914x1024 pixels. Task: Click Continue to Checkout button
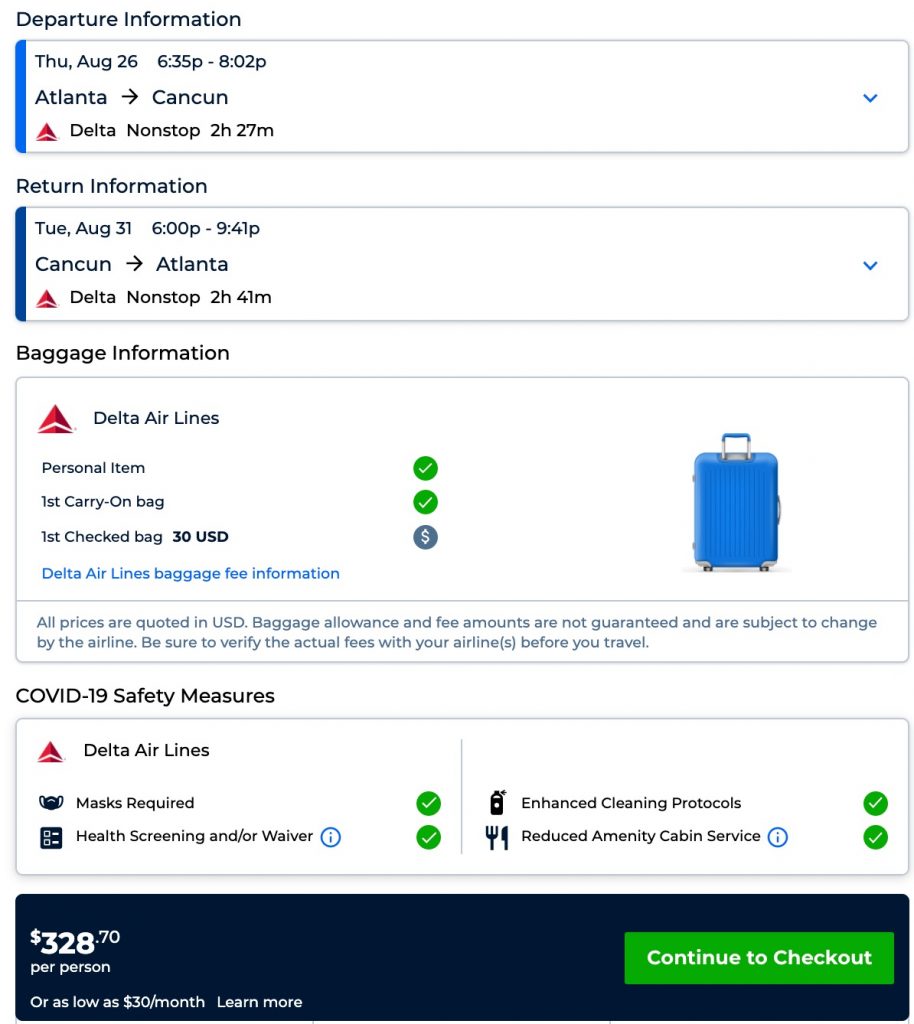coord(759,958)
